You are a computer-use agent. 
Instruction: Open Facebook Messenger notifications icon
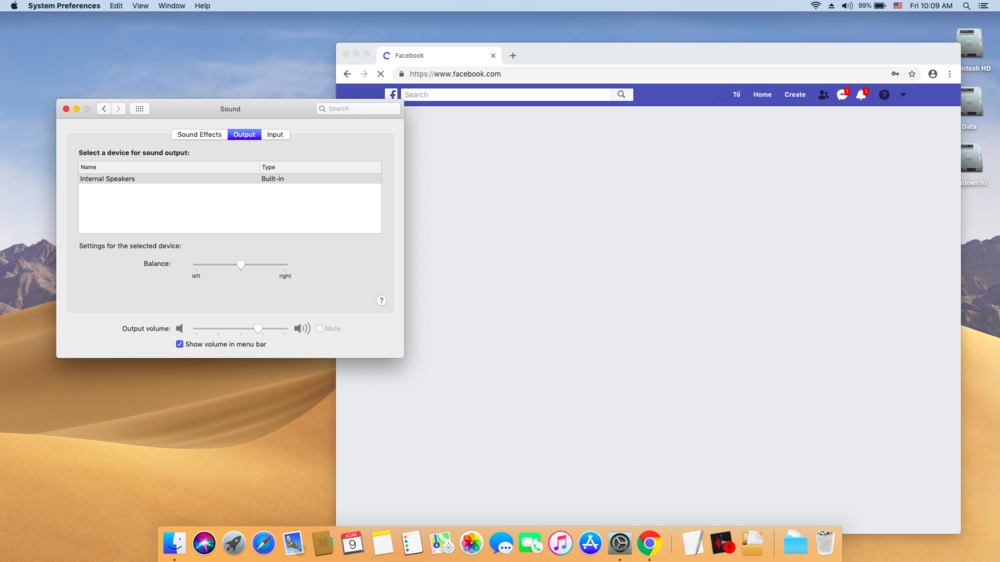coord(841,94)
